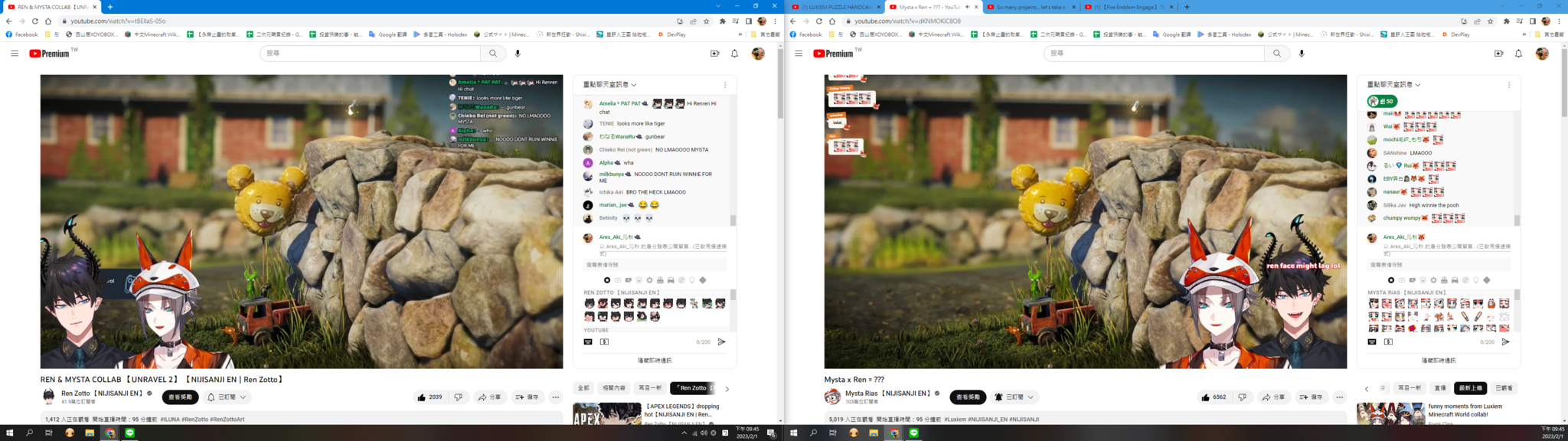The height and width of the screenshot is (441, 1568).
Task: Go back in the Mysta Rias browser window
Action: (x=793, y=21)
